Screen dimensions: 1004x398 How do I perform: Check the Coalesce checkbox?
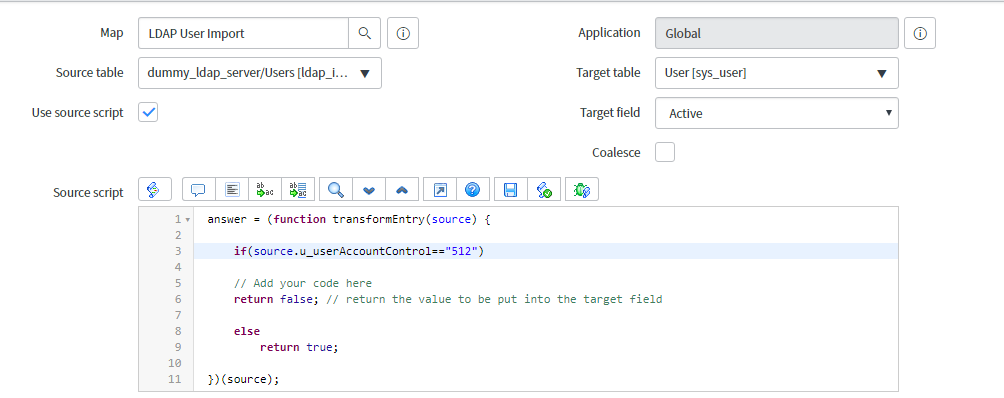[x=665, y=152]
